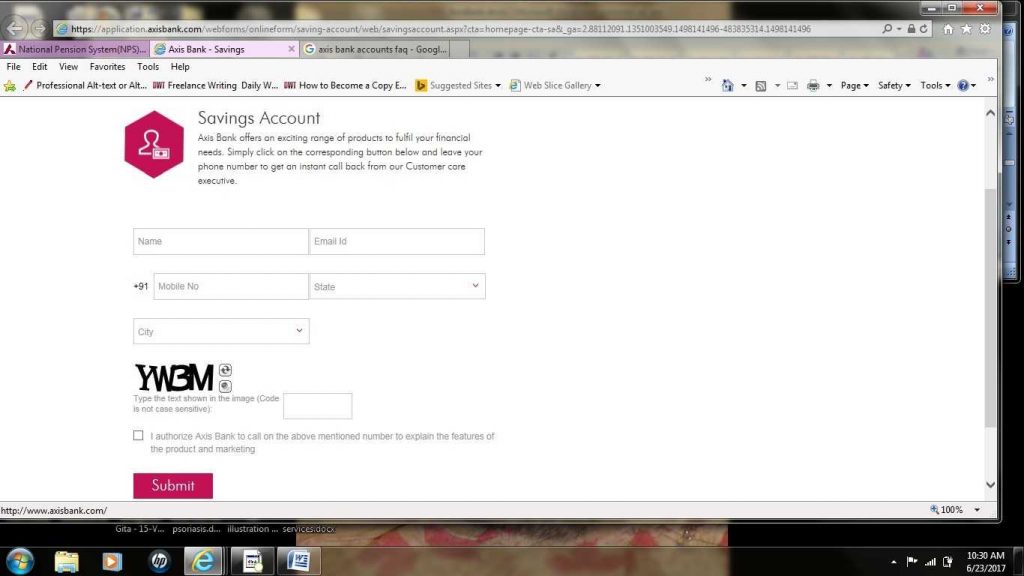Expand the Tools dropdown on the command bar

tap(932, 86)
